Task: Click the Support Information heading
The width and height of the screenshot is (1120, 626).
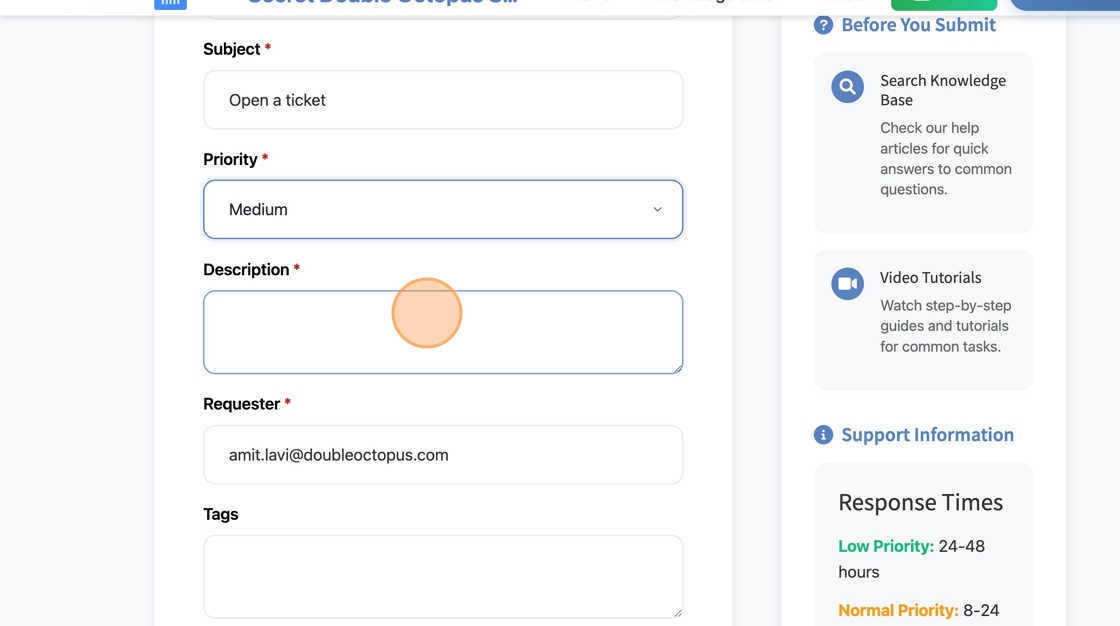Action: [927, 435]
